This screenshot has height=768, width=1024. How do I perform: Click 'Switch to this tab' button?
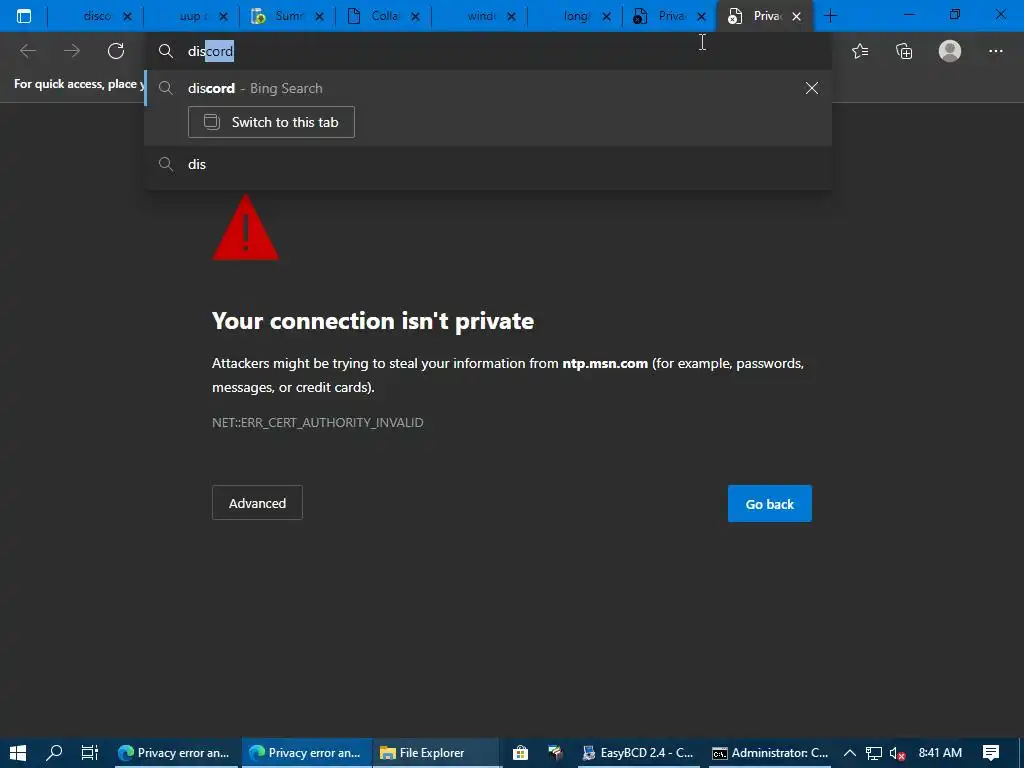point(271,122)
